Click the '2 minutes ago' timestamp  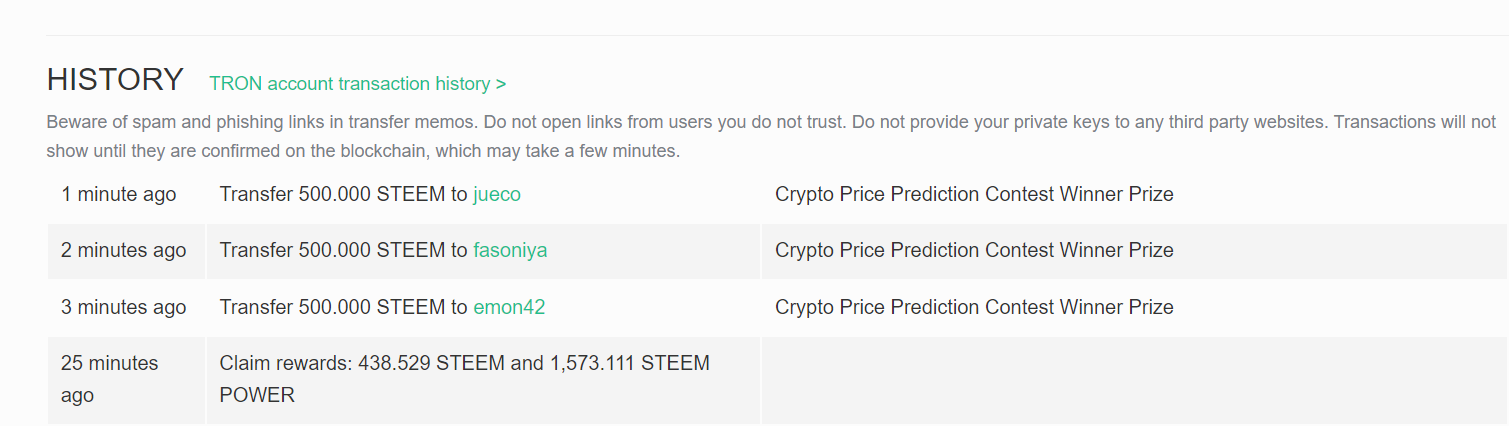pos(123,250)
